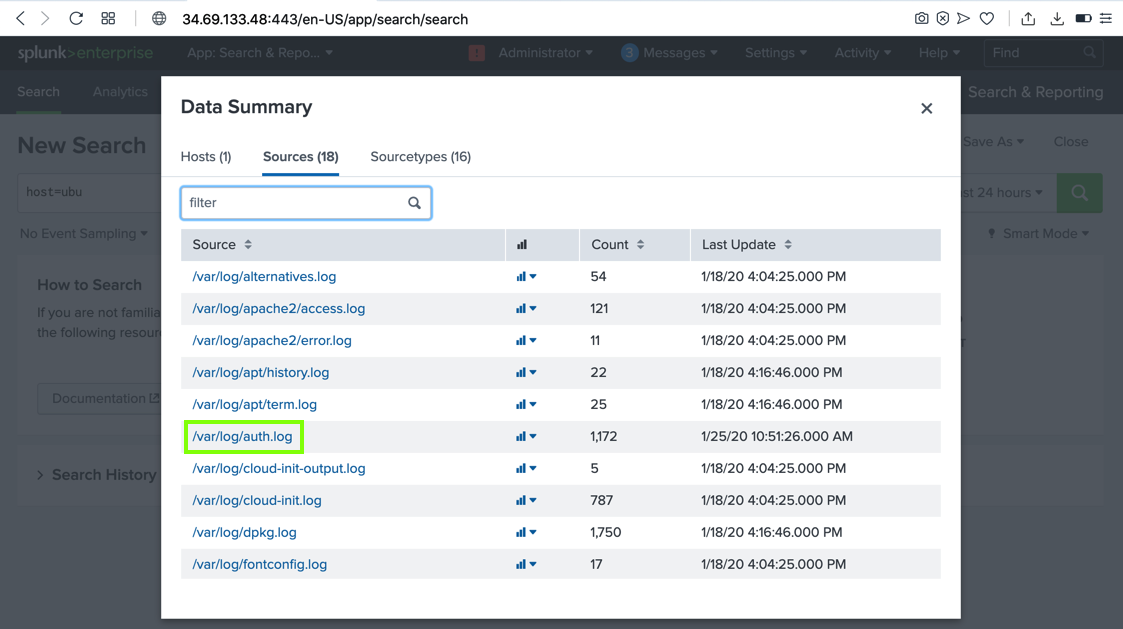Image resolution: width=1123 pixels, height=629 pixels.
Task: Open chart menu for alternatives.log row
Action: click(x=526, y=277)
